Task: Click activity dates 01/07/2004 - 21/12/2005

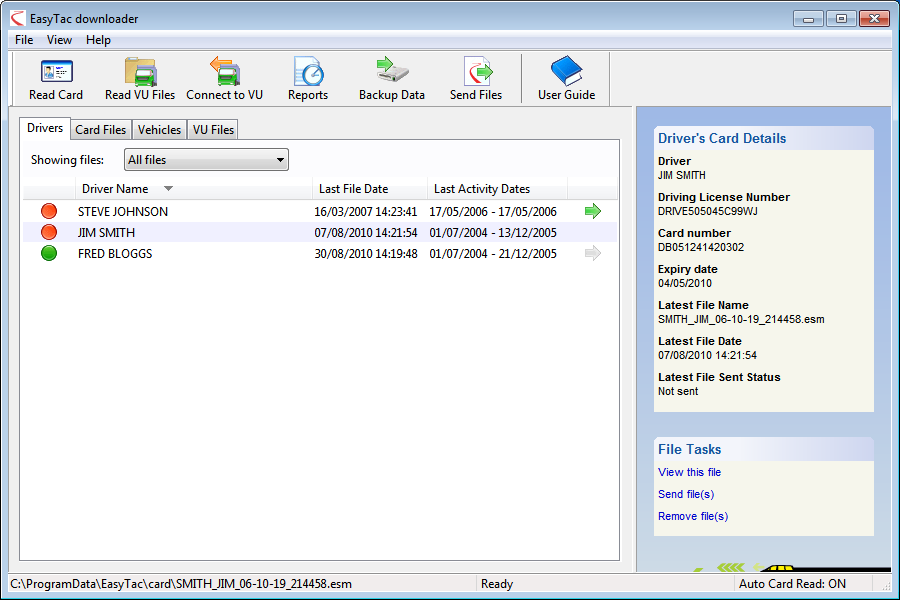Action: [x=493, y=253]
